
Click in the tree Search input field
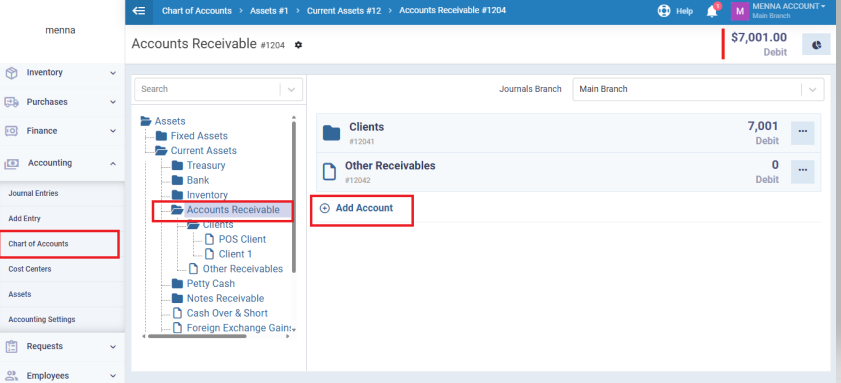tap(207, 90)
